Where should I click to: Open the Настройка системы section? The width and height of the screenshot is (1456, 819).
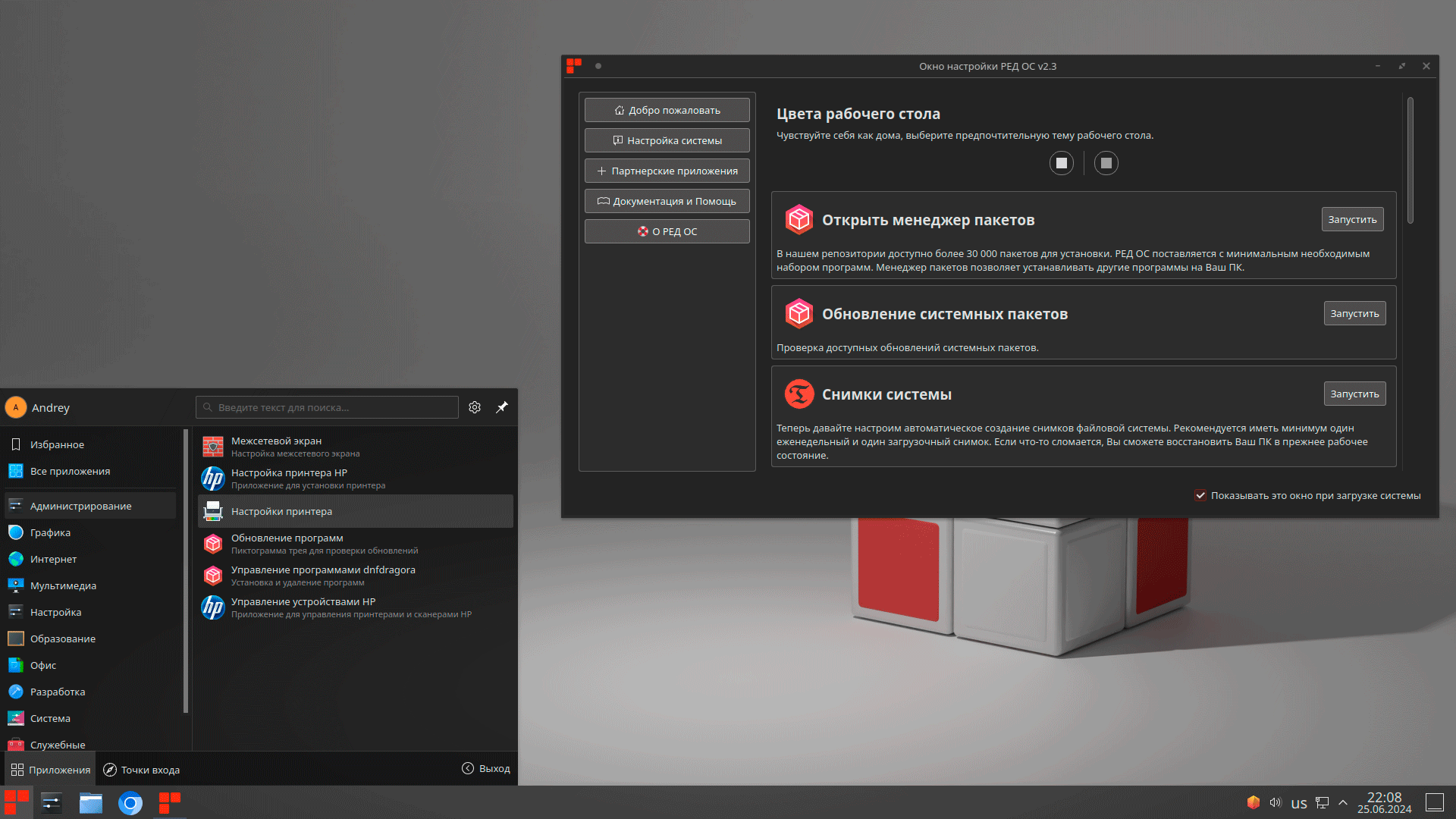667,140
